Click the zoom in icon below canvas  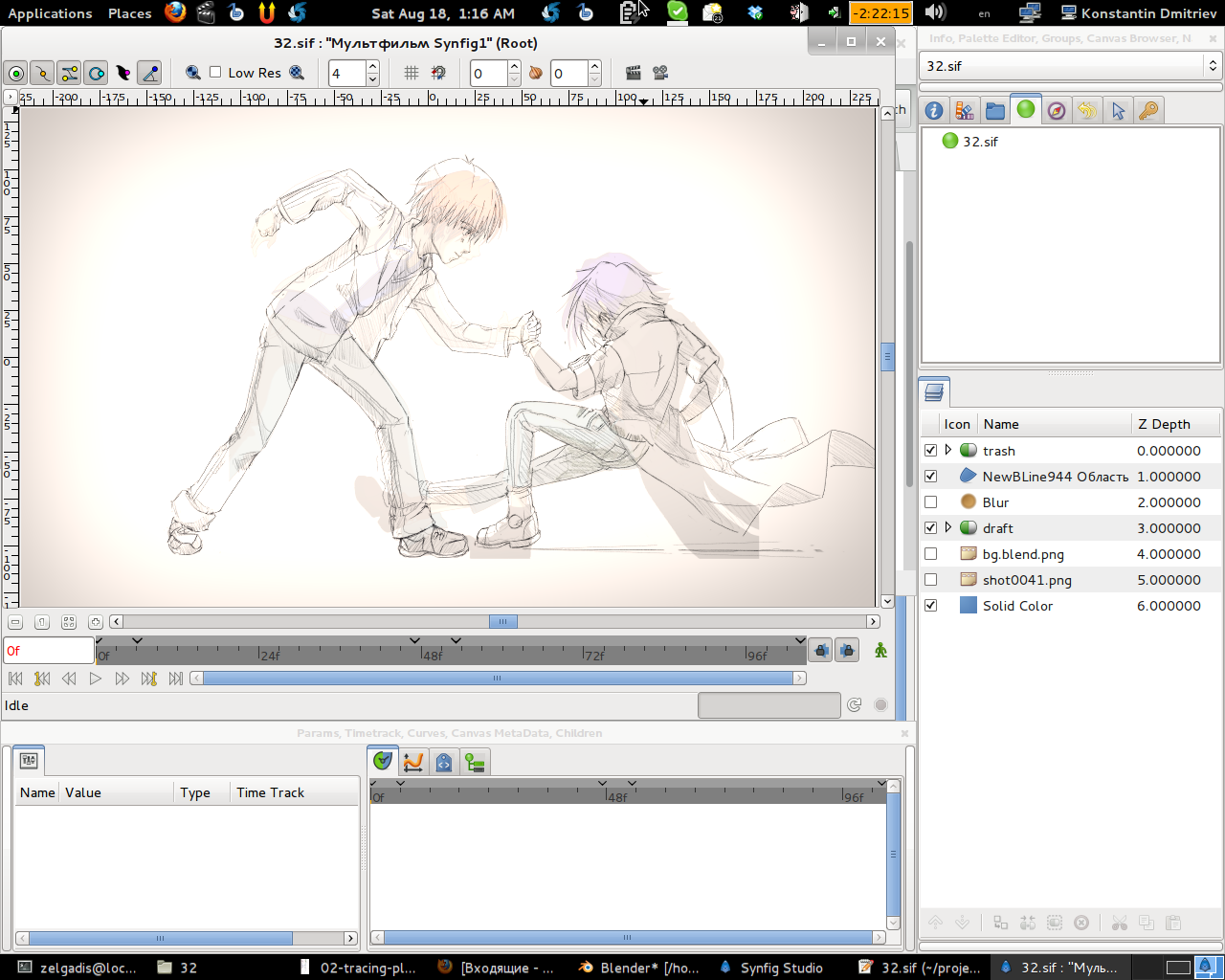point(96,622)
